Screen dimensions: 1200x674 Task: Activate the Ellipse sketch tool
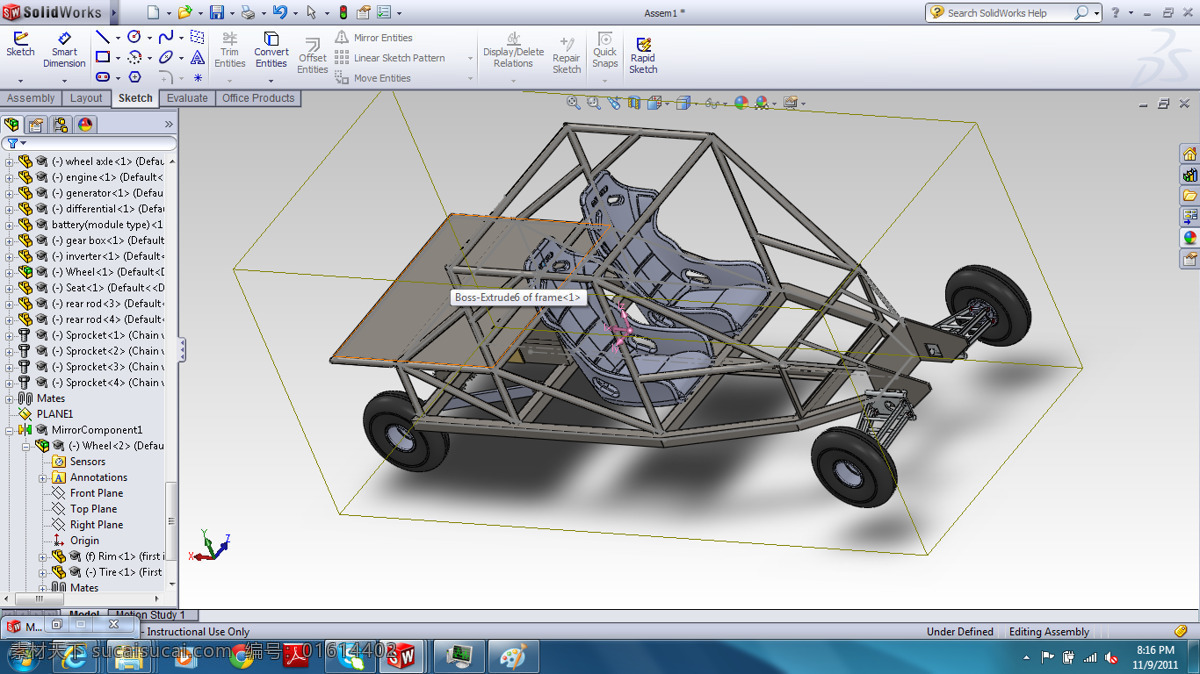(166, 57)
